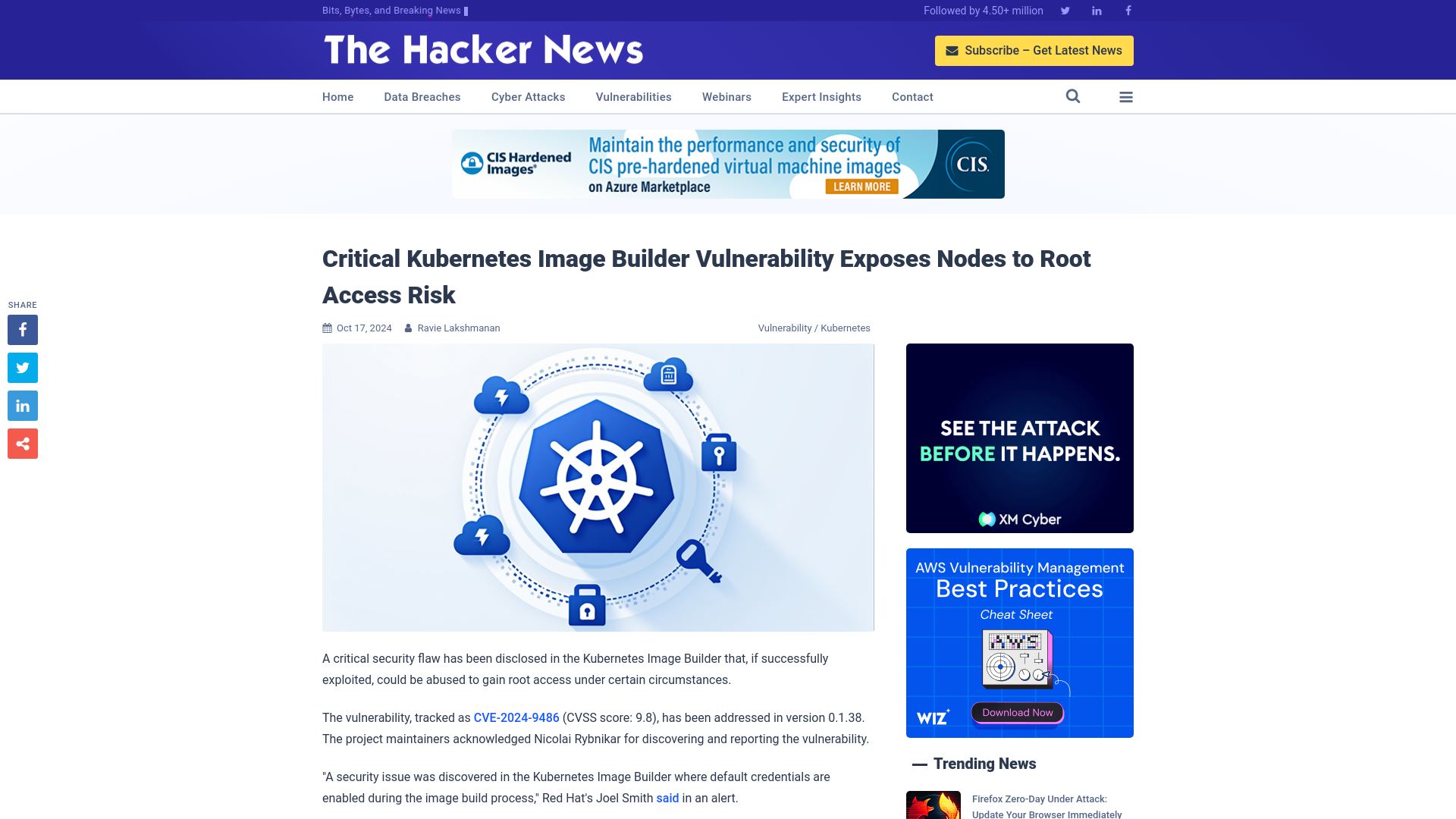Click The Hacker News LinkedIn icon
This screenshot has width=1456, height=819.
(x=1097, y=10)
